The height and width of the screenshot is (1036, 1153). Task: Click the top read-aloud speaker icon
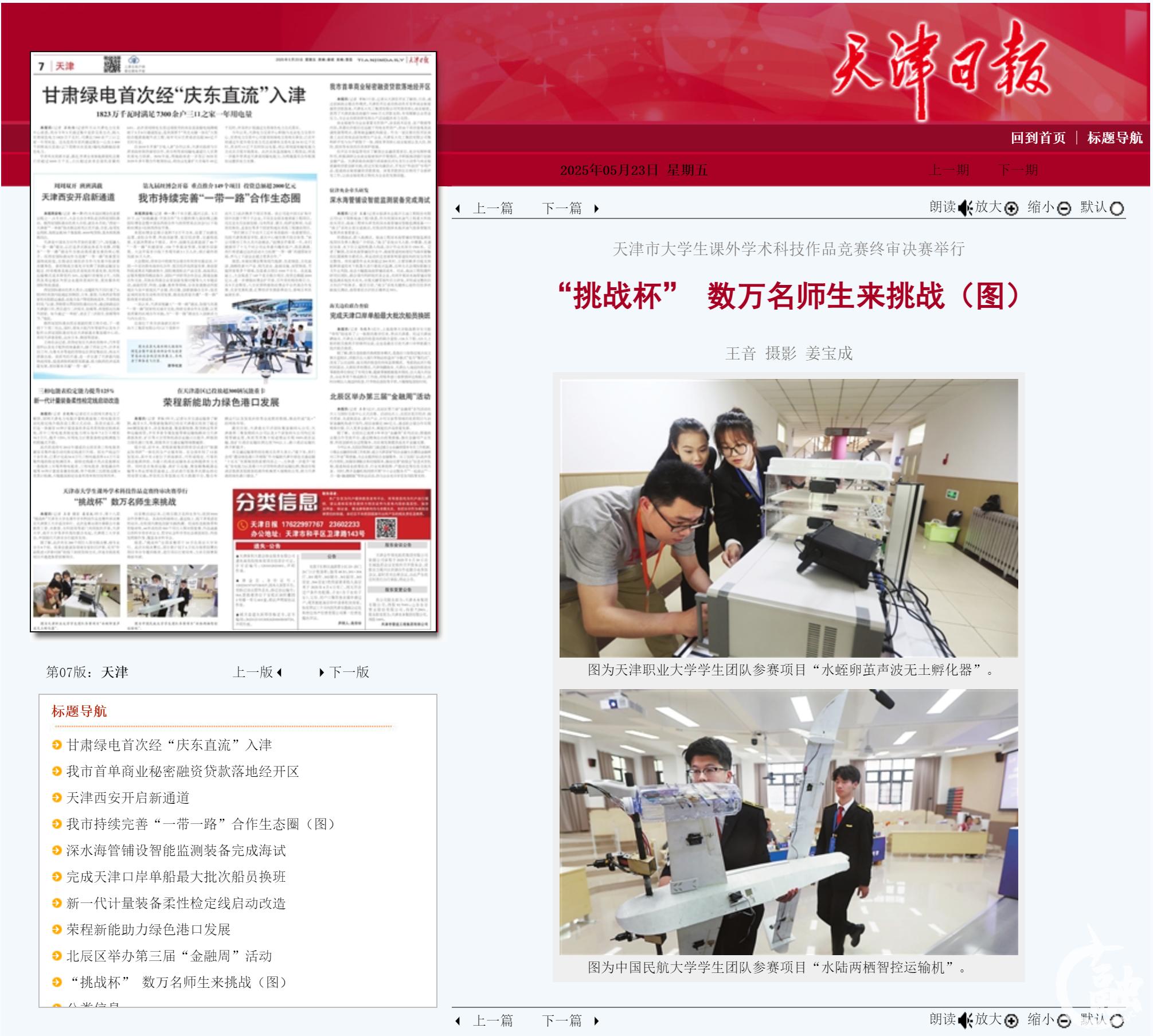tap(965, 208)
